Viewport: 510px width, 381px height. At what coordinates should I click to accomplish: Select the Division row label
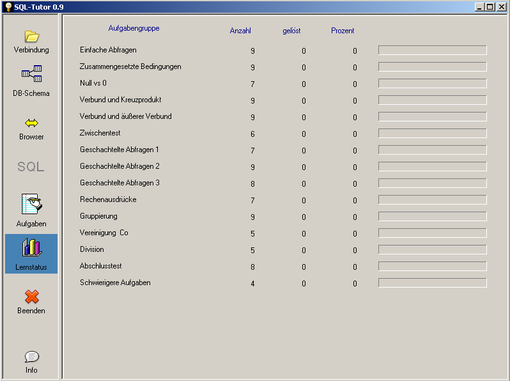tap(92, 249)
